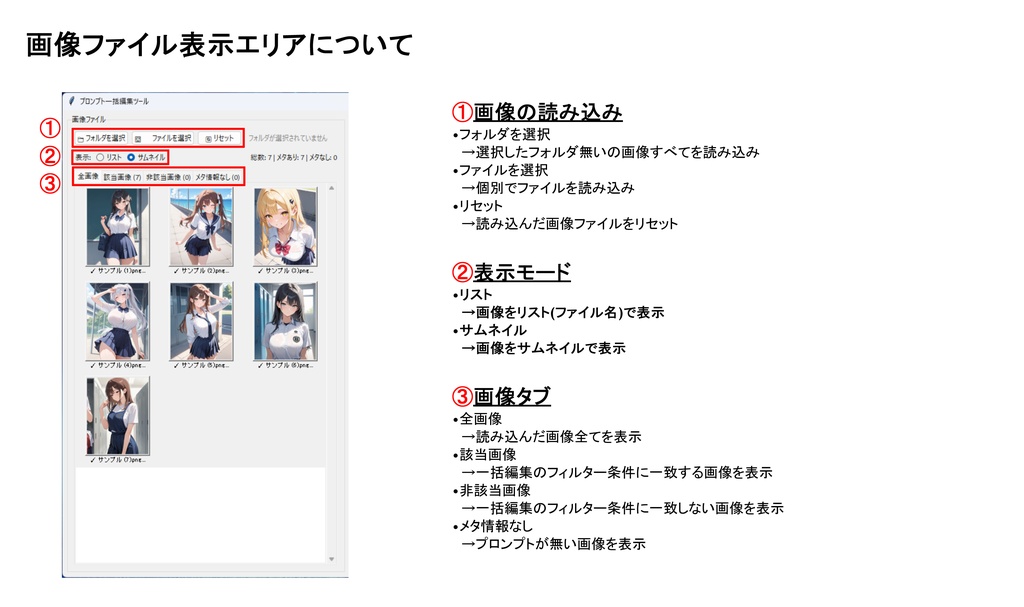Image resolution: width=1024 pixels, height=607 pixels.
Task: Click the scrollbar up arrow in thumbnail list
Action: (332, 188)
